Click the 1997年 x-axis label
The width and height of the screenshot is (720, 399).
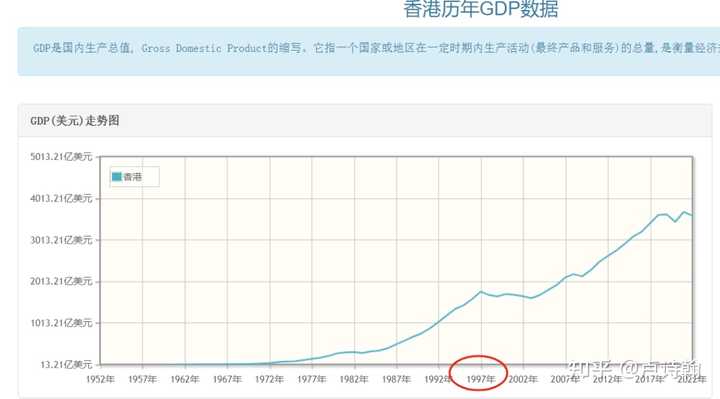click(481, 379)
